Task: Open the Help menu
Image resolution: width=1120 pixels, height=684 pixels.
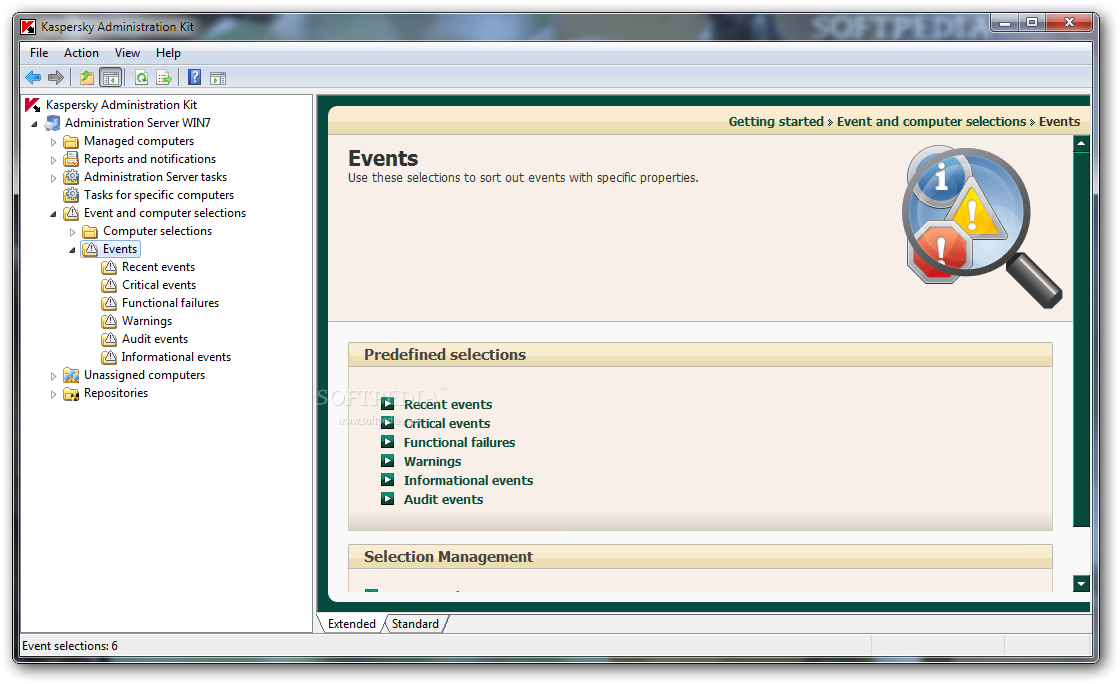Action: [x=169, y=53]
